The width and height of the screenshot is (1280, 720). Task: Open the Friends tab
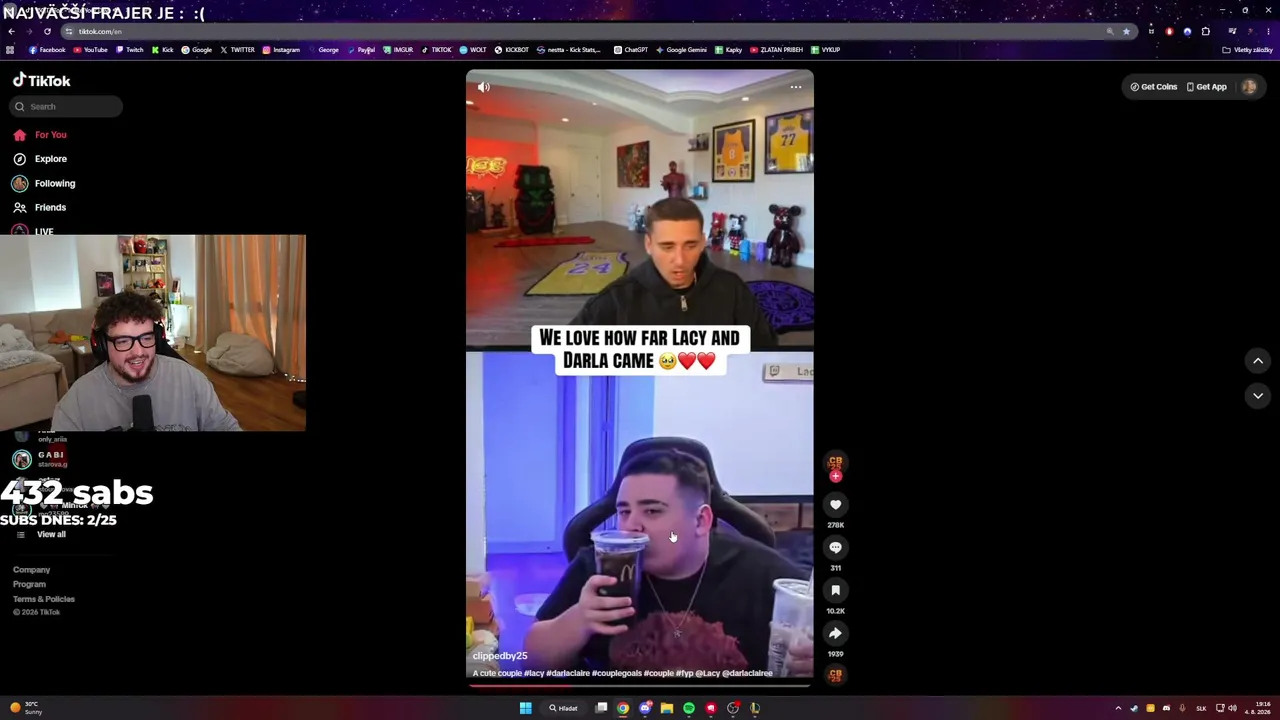click(39, 208)
